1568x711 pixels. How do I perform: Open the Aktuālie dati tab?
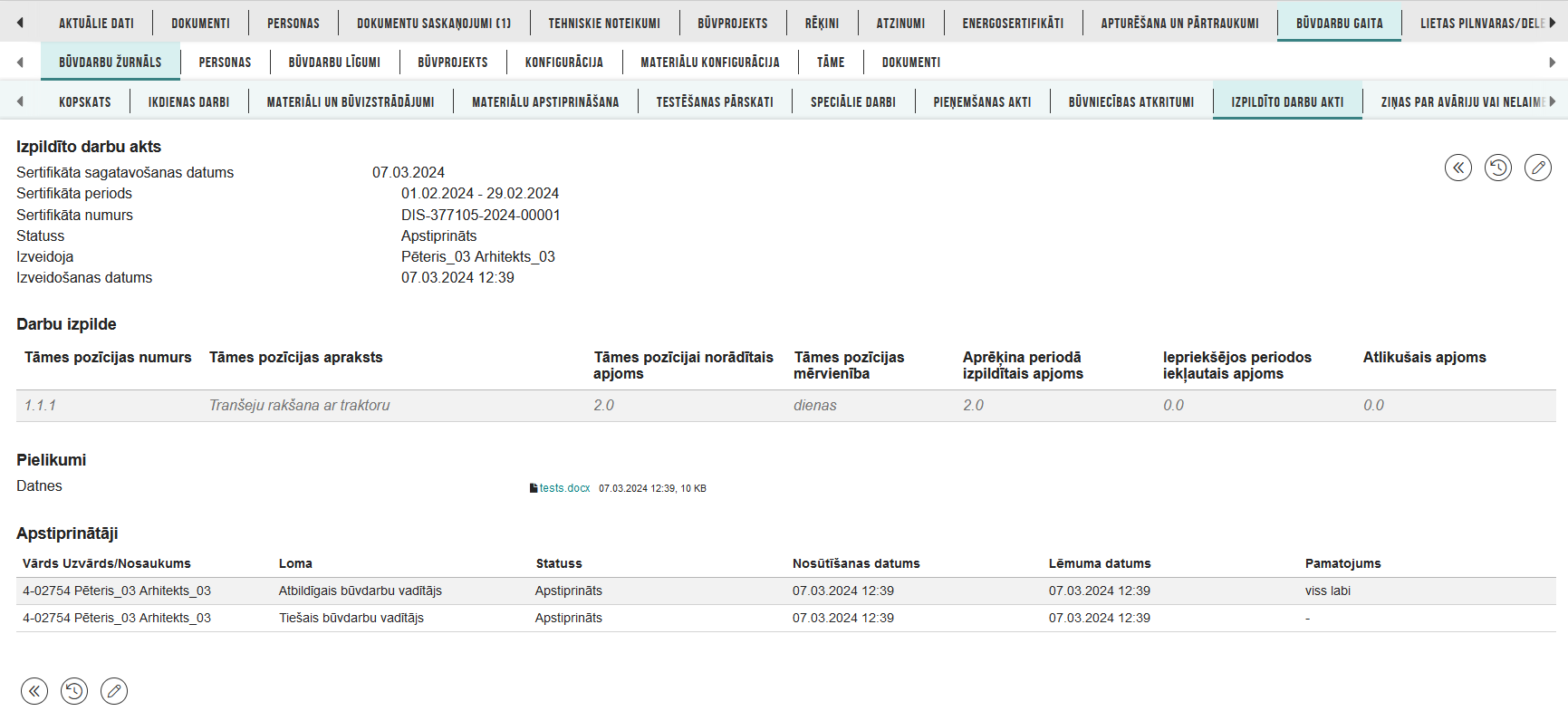coord(96,23)
